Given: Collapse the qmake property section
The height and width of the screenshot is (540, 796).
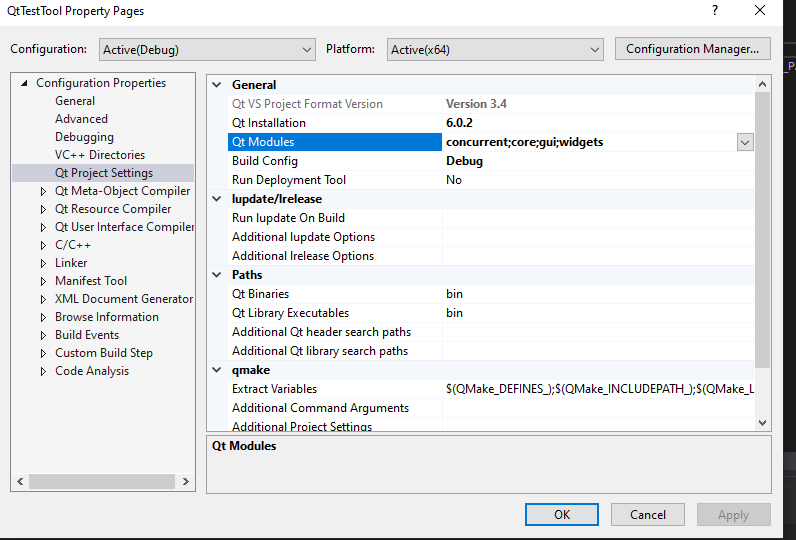Looking at the screenshot, I should [x=217, y=370].
